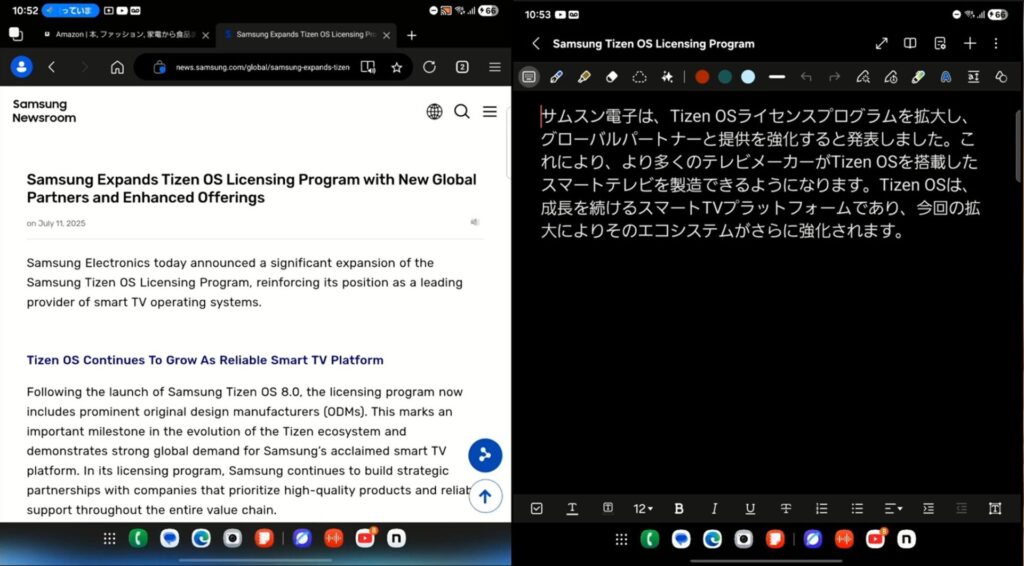Select the pen tool in Samsung Notes
Viewport: 1024px width, 566px height.
click(x=556, y=77)
